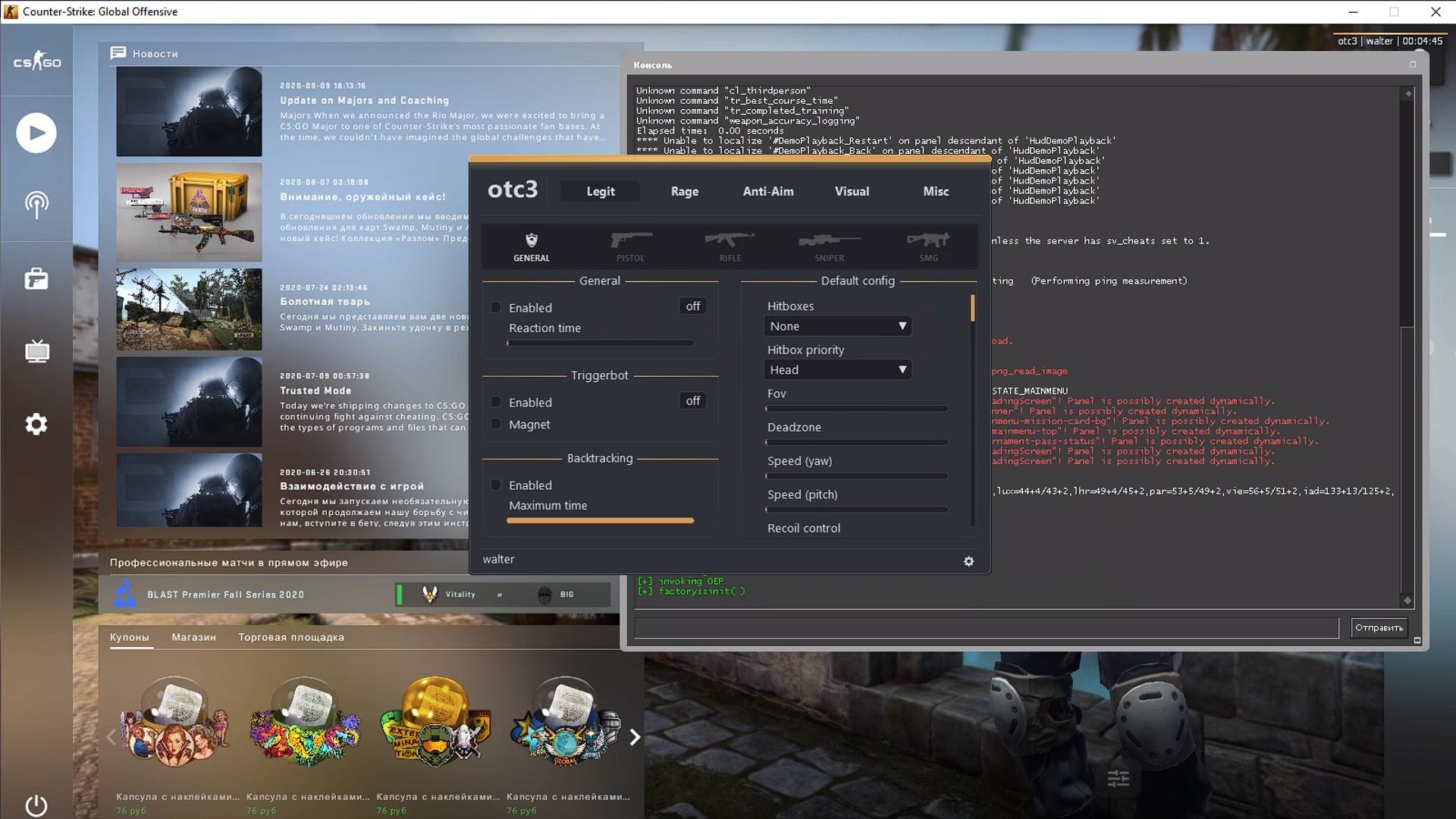Screen dimensions: 1456x819
Task: Drag the Maximum time backtracking slider
Action: [690, 521]
